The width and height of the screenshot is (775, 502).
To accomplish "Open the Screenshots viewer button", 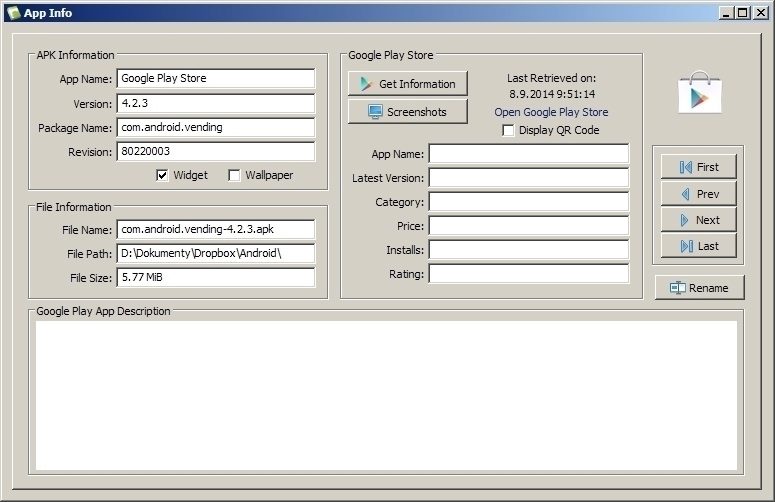I will point(408,112).
